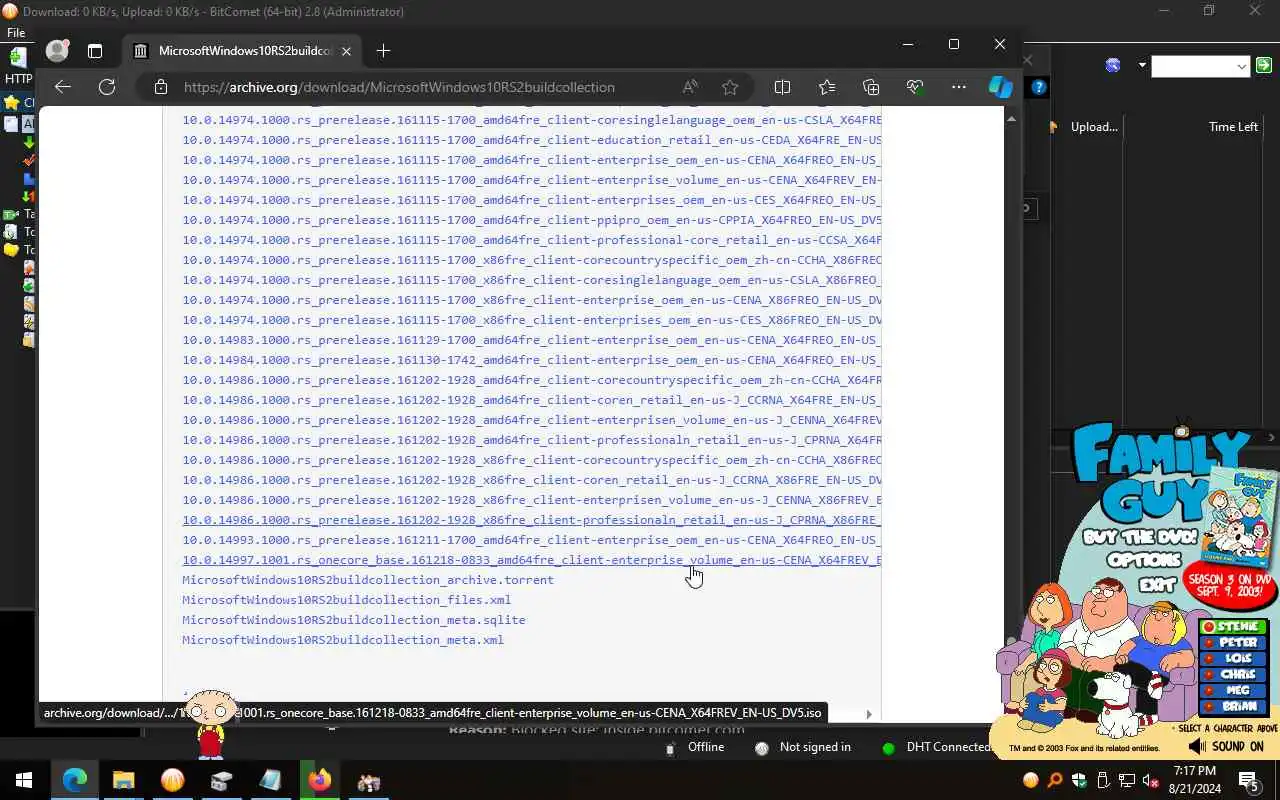
Task: Activate Read aloud in address bar
Action: click(690, 87)
